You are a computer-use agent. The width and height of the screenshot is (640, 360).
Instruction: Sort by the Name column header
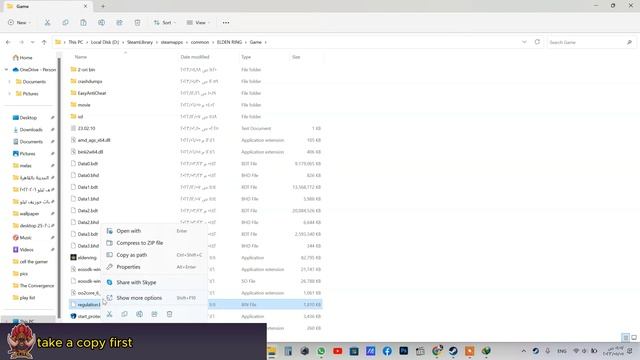(81, 57)
